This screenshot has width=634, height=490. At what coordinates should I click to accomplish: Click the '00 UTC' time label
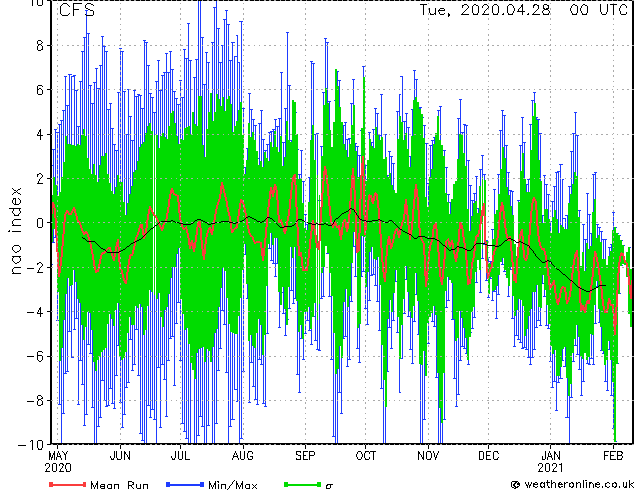(x=598, y=10)
